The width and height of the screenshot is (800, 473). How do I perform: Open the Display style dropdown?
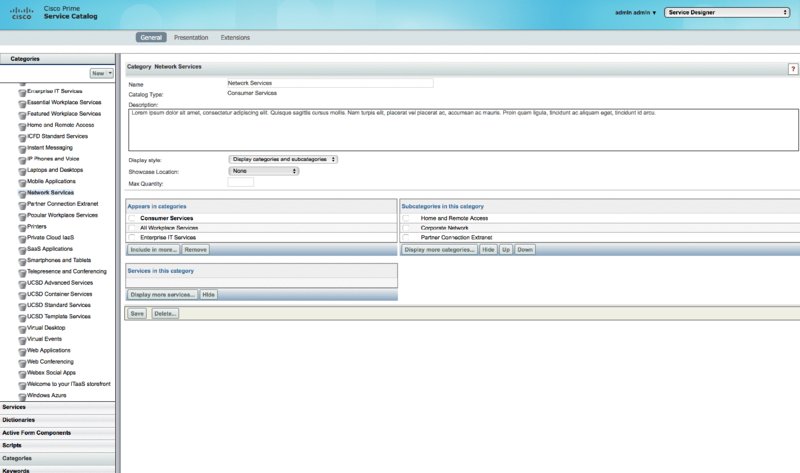point(283,159)
